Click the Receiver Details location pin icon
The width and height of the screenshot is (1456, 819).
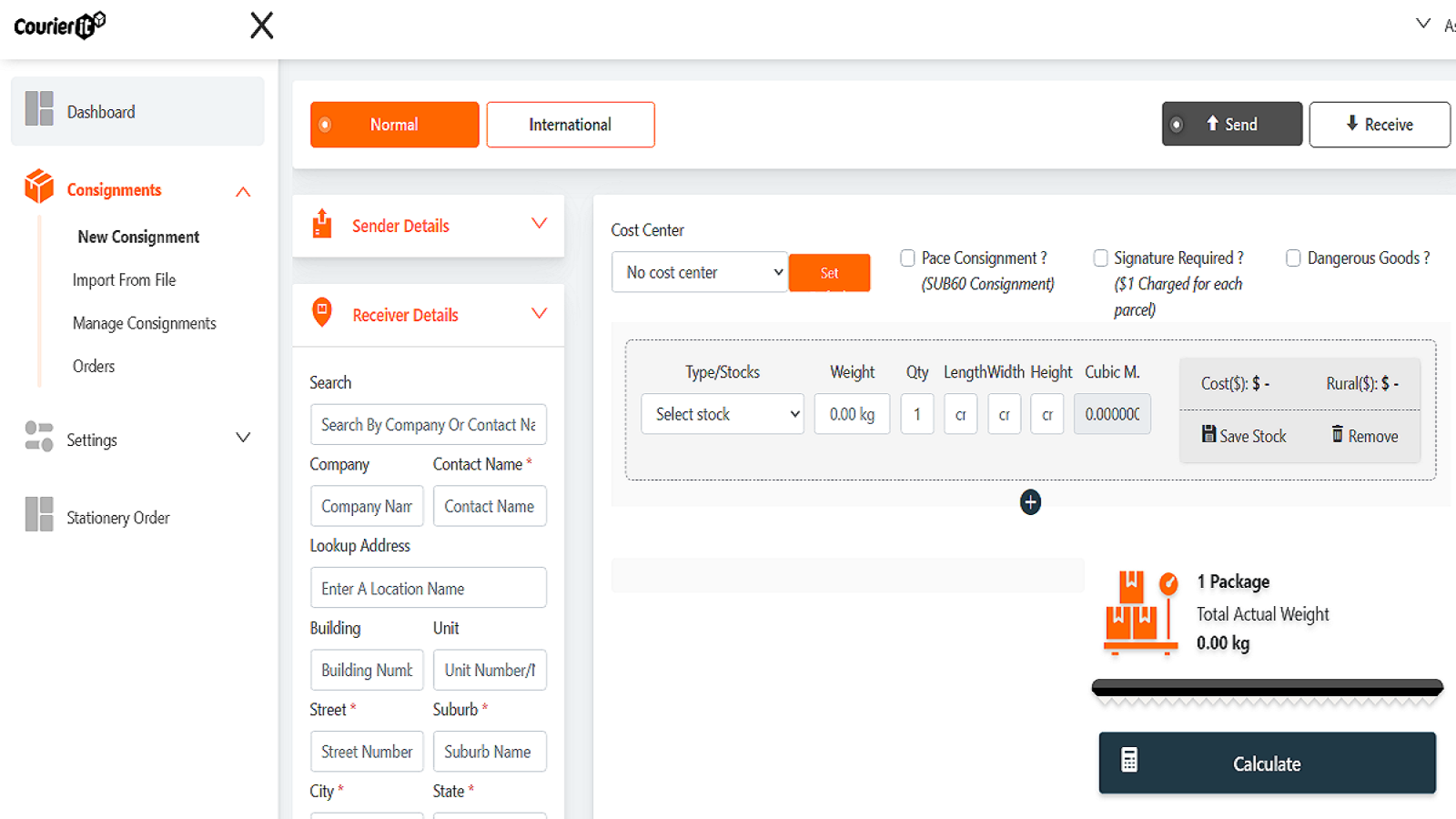click(x=322, y=312)
